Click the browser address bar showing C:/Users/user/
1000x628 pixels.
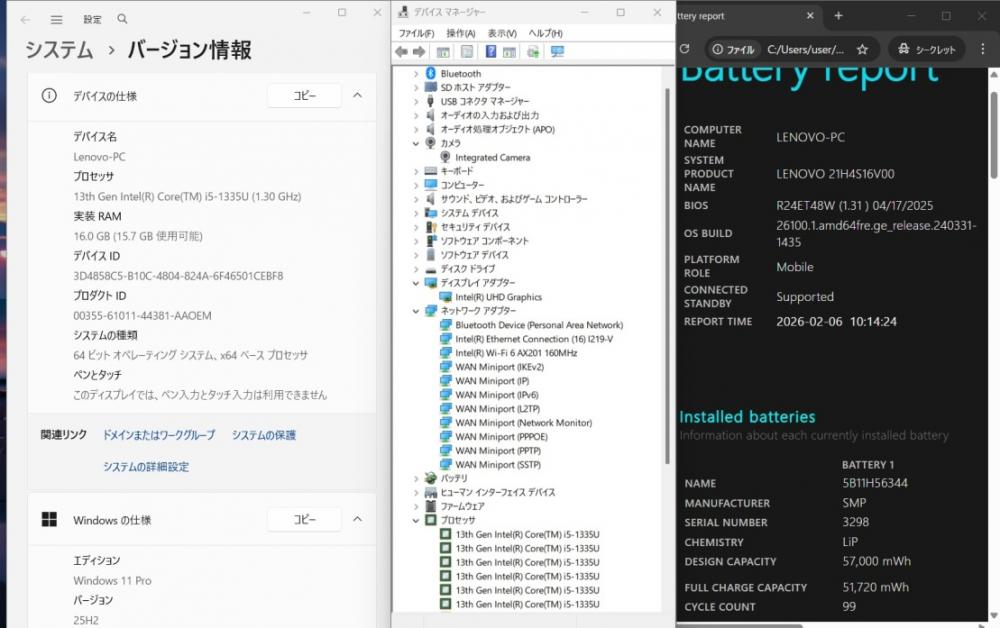pos(805,50)
